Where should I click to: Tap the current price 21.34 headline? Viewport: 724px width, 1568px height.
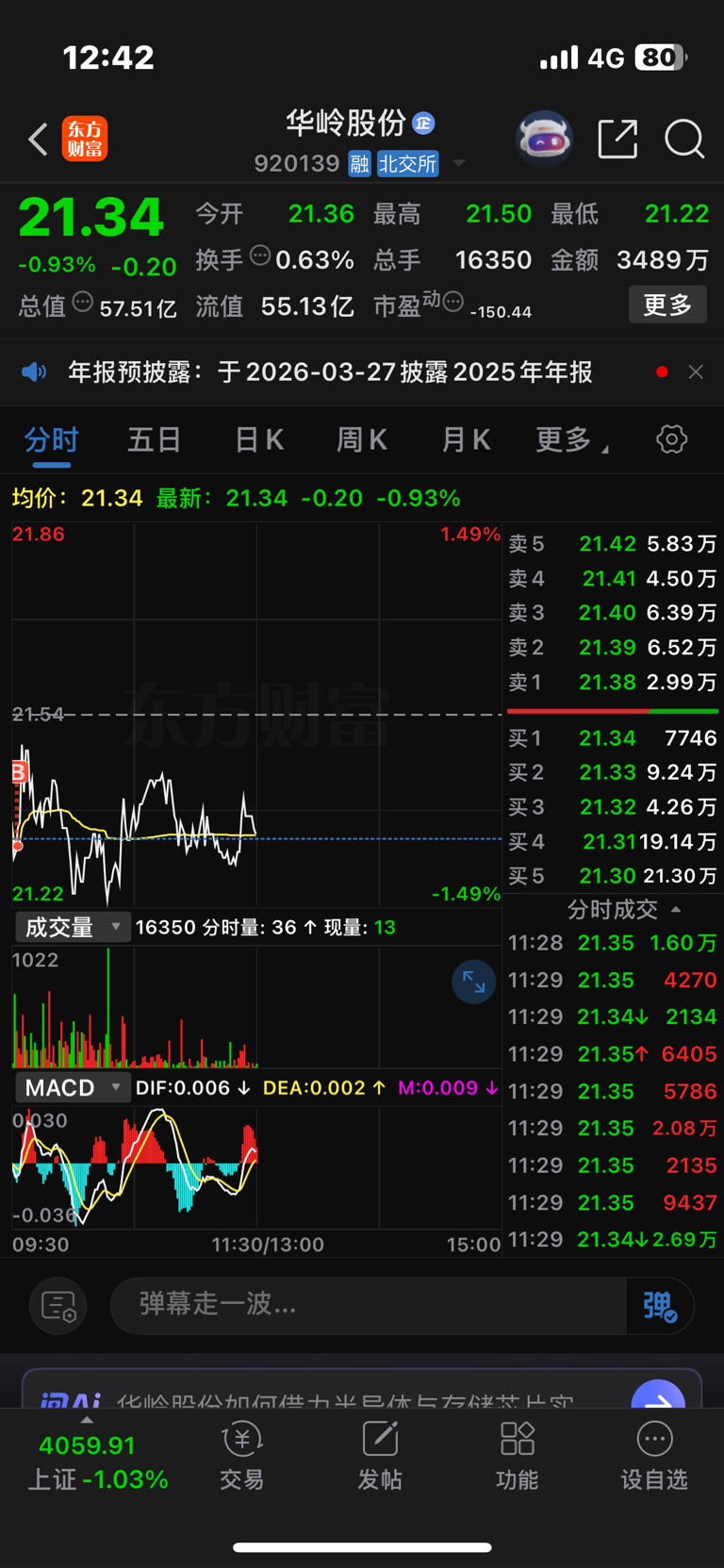pyautogui.click(x=91, y=217)
